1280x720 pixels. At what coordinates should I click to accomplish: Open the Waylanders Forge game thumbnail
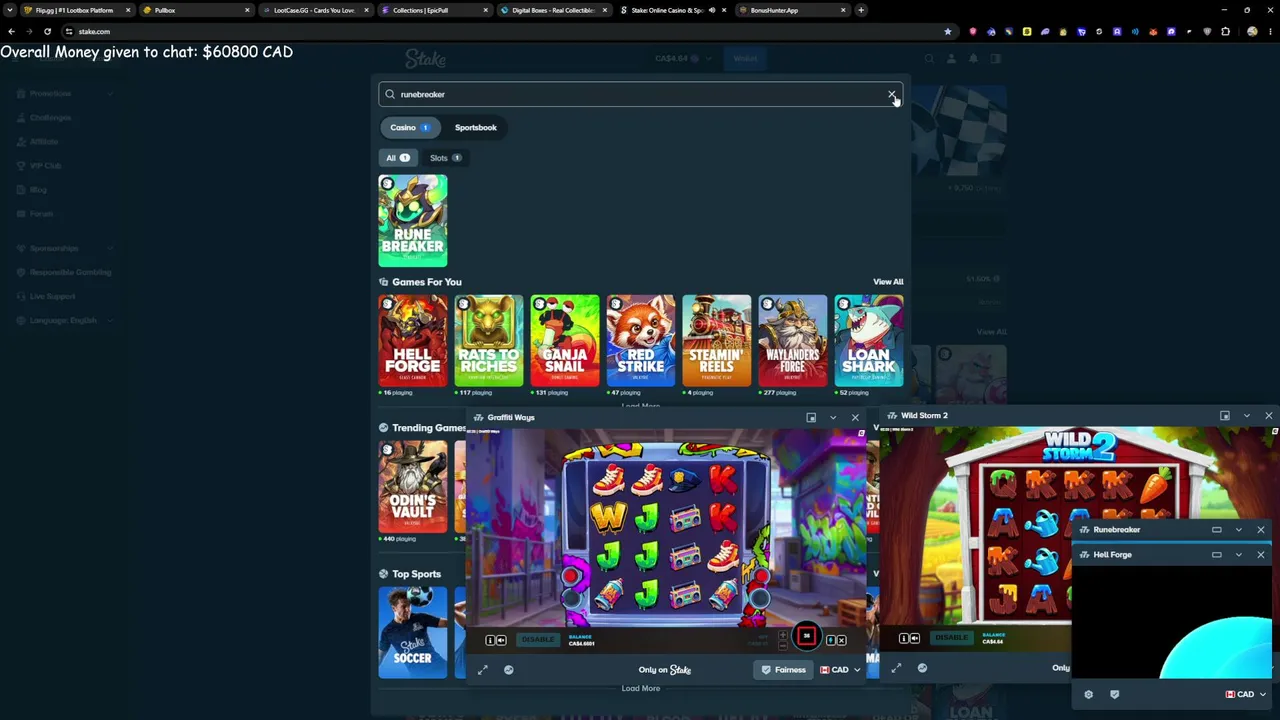tap(793, 341)
